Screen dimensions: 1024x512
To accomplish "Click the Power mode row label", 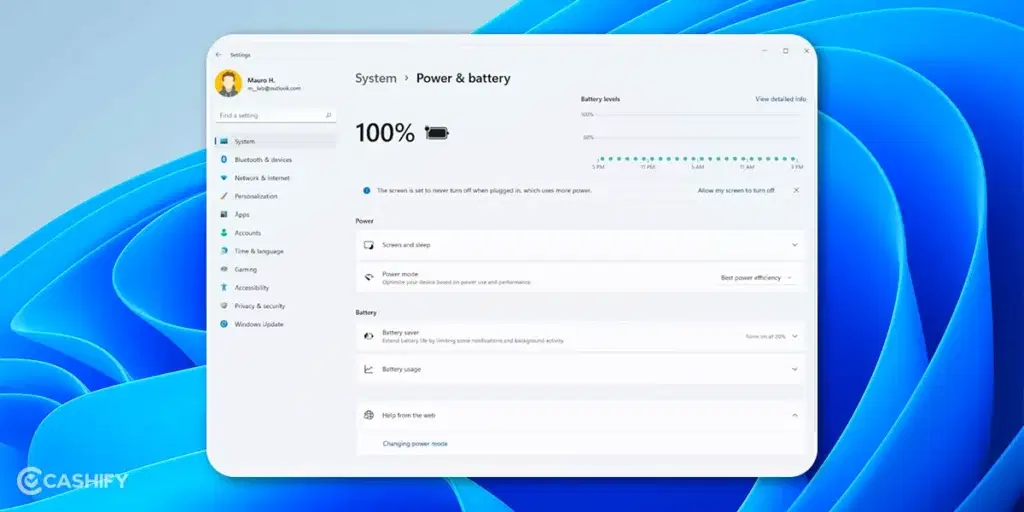I will tap(400, 274).
